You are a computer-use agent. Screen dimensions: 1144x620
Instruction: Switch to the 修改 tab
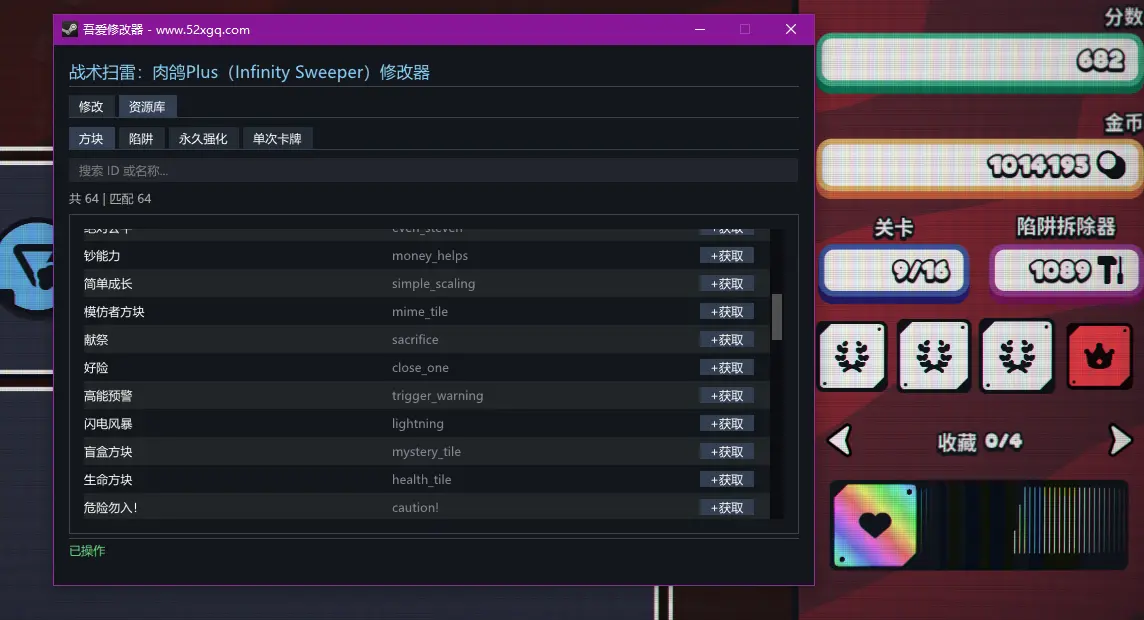point(91,106)
